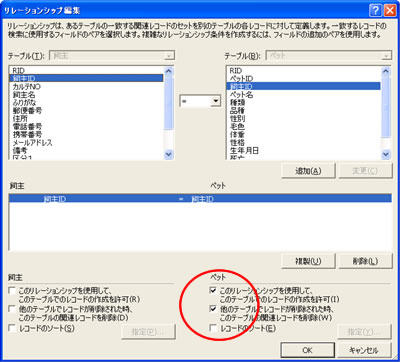Open the help question mark button

click(375, 10)
